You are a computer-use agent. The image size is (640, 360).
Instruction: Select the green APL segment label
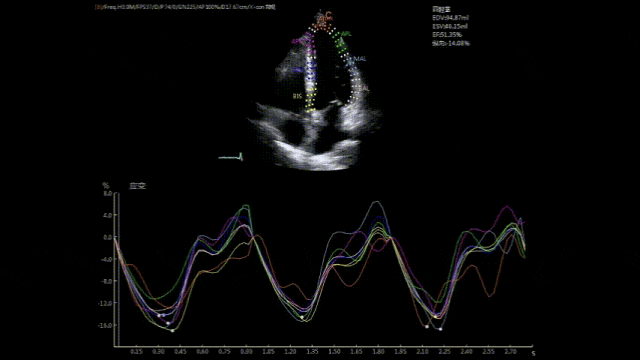347,34
